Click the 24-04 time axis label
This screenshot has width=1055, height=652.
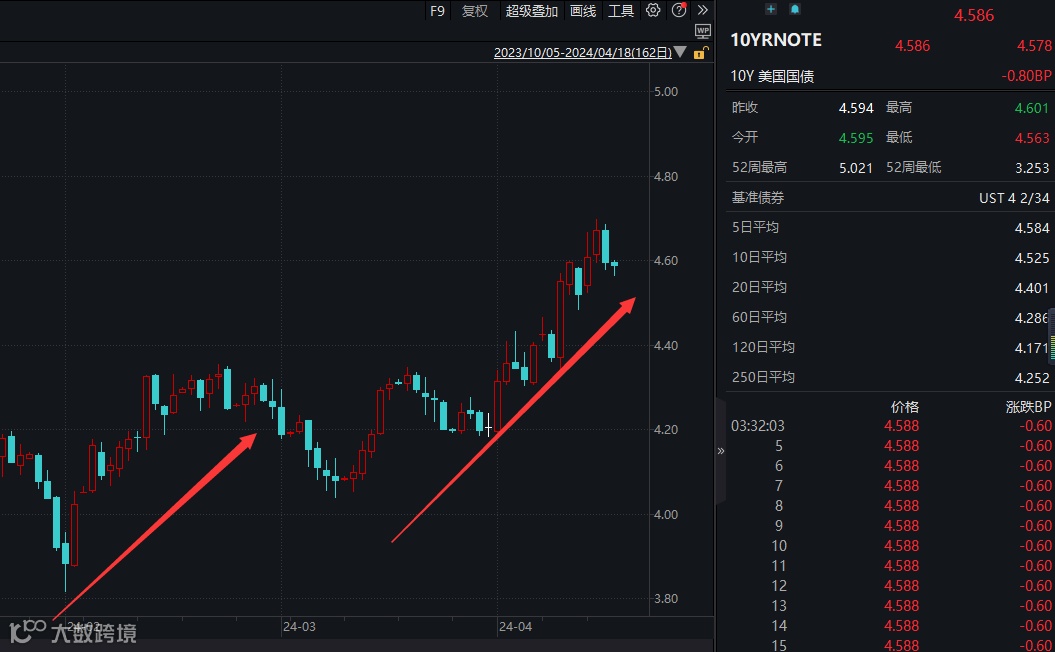(x=515, y=627)
